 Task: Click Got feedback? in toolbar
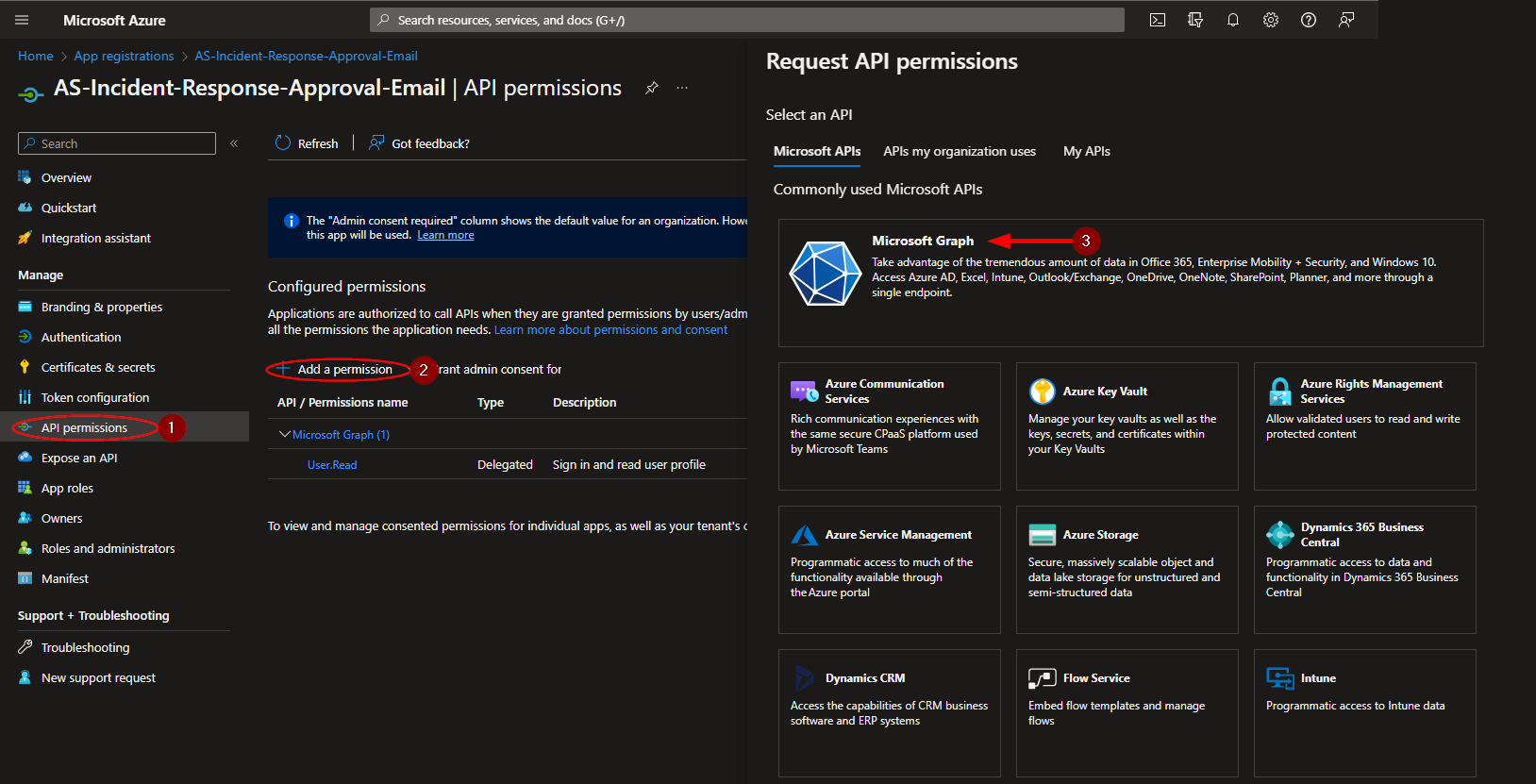point(419,143)
